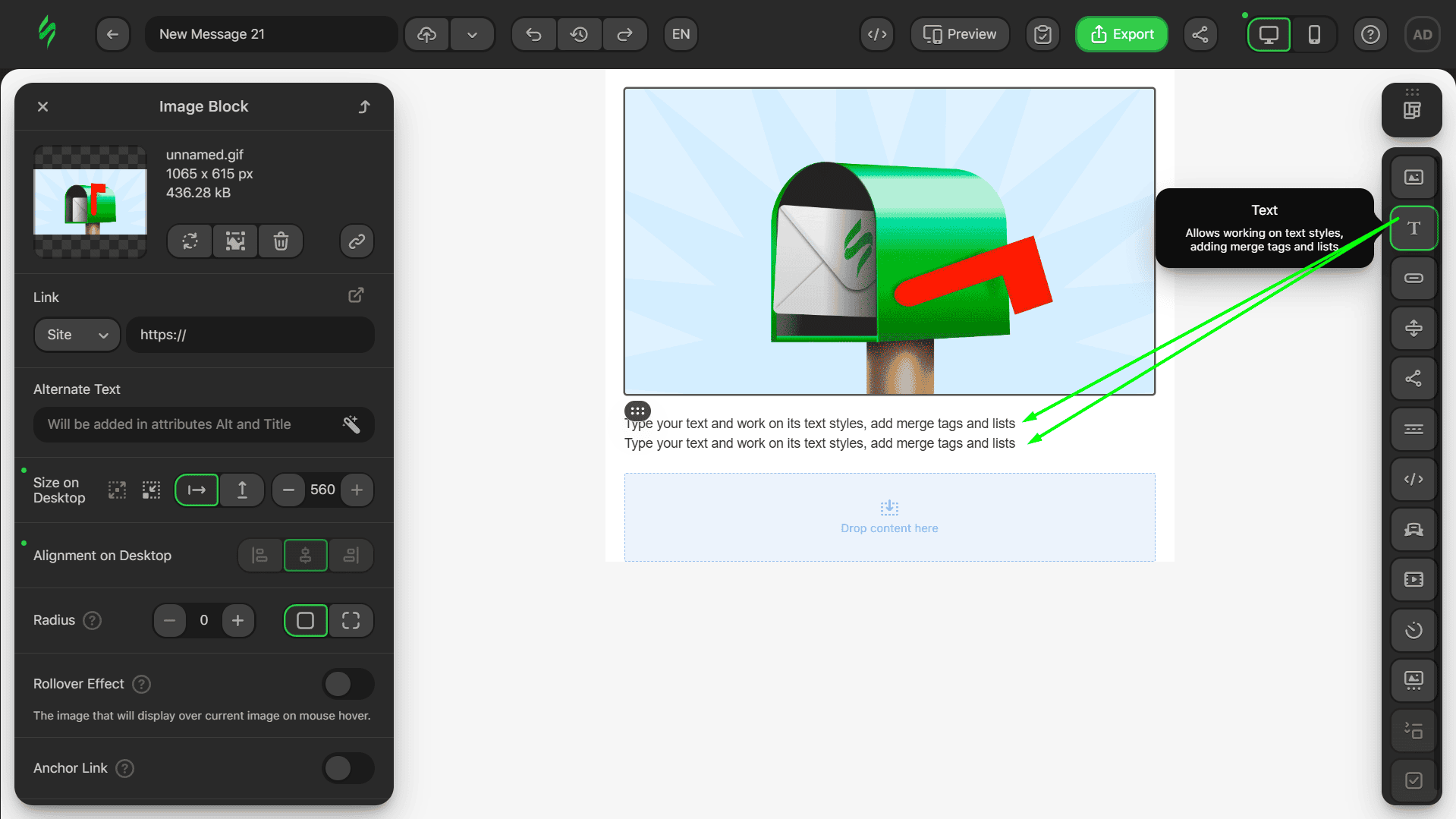Open the HTML code block tool
The width and height of the screenshot is (1456, 819).
point(1413,479)
